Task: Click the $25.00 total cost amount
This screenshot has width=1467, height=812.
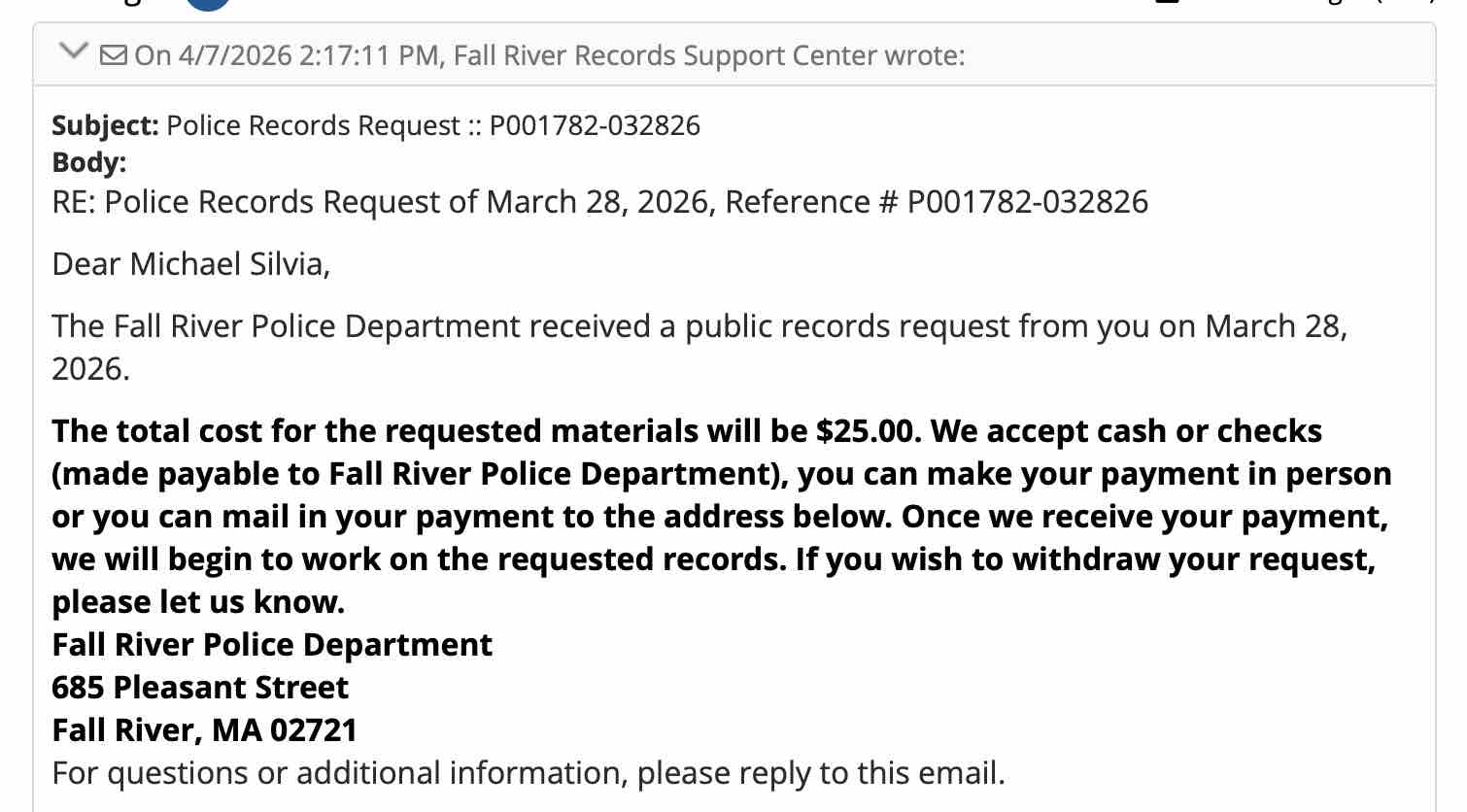Action: pyautogui.click(x=866, y=431)
